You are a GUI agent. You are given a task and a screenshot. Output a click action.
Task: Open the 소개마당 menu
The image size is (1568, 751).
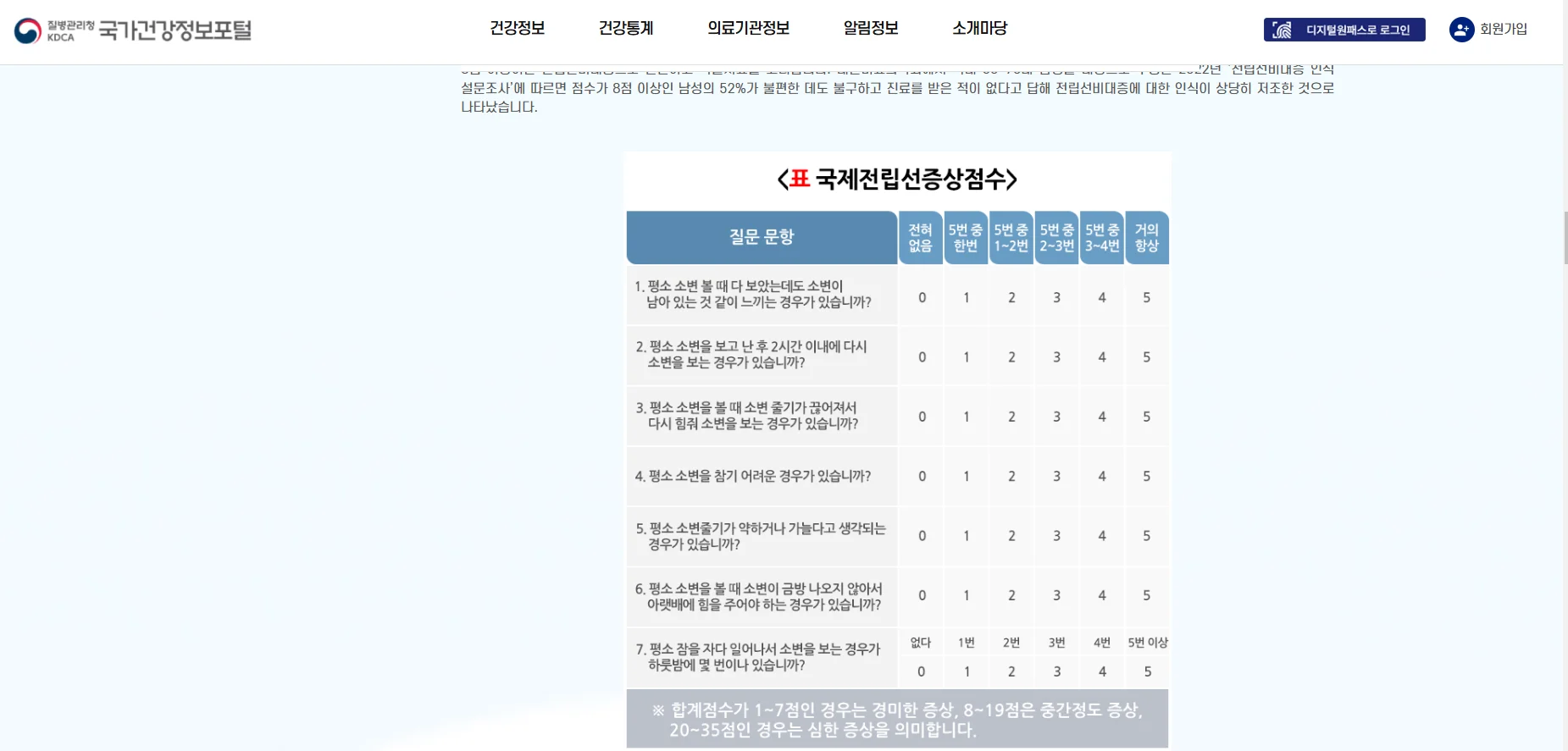980,28
